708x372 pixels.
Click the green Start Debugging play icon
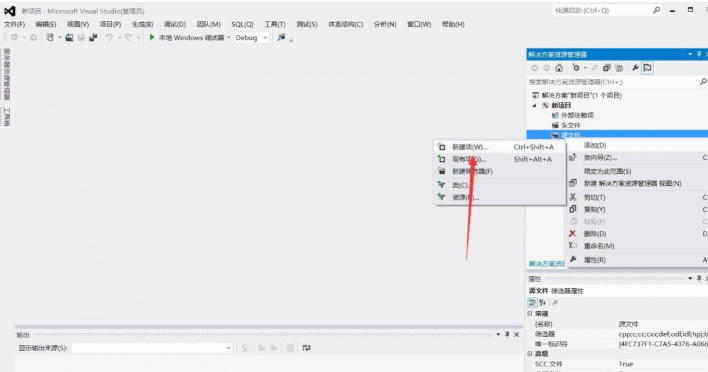pyautogui.click(x=152, y=37)
